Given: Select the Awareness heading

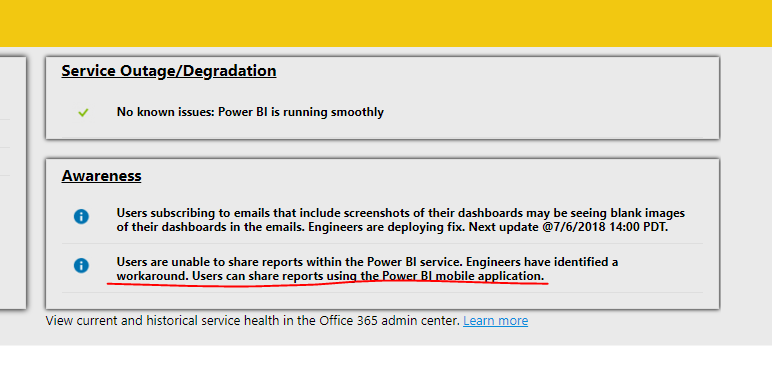Looking at the screenshot, I should (101, 176).
